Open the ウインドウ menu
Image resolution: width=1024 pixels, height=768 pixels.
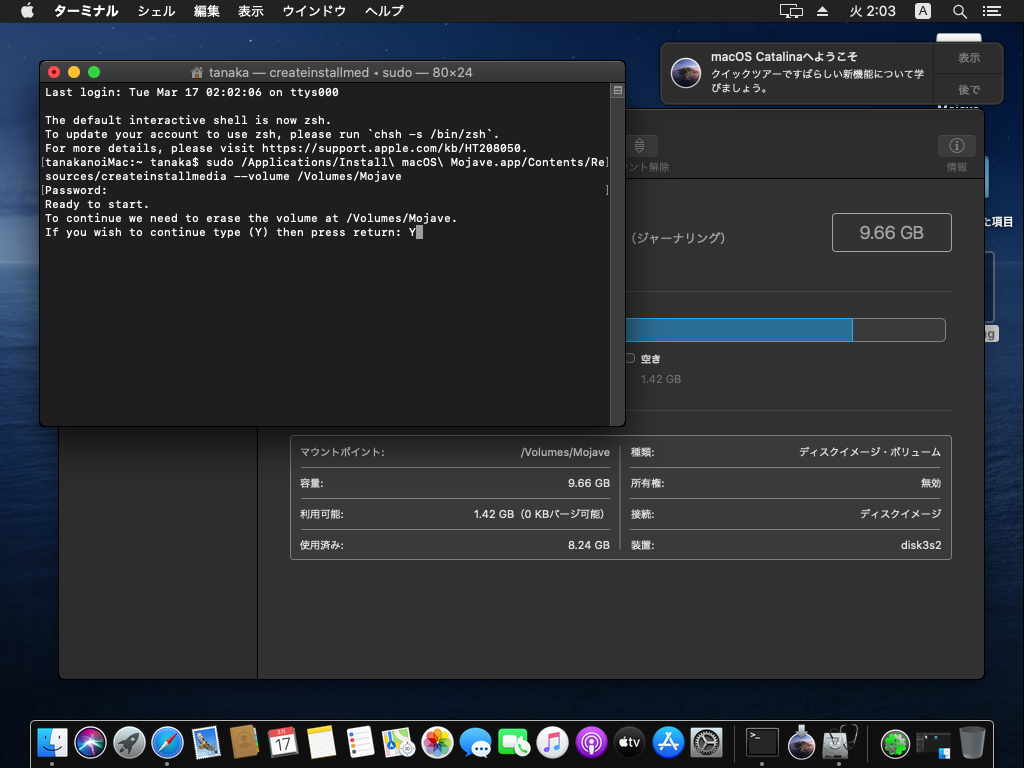[x=314, y=11]
